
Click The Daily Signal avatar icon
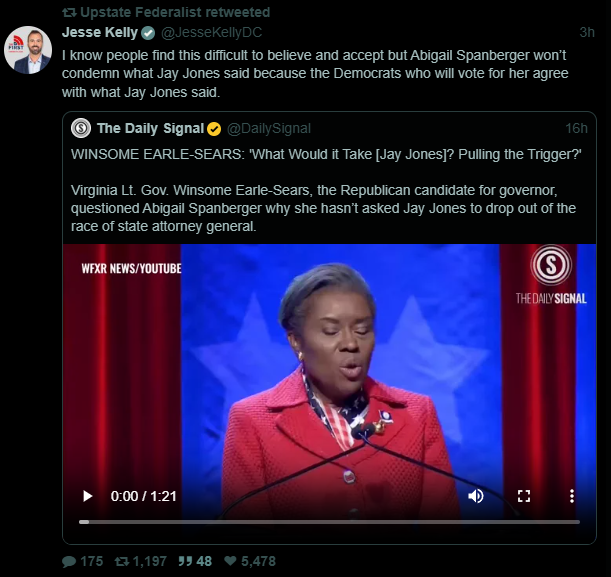tap(81, 128)
